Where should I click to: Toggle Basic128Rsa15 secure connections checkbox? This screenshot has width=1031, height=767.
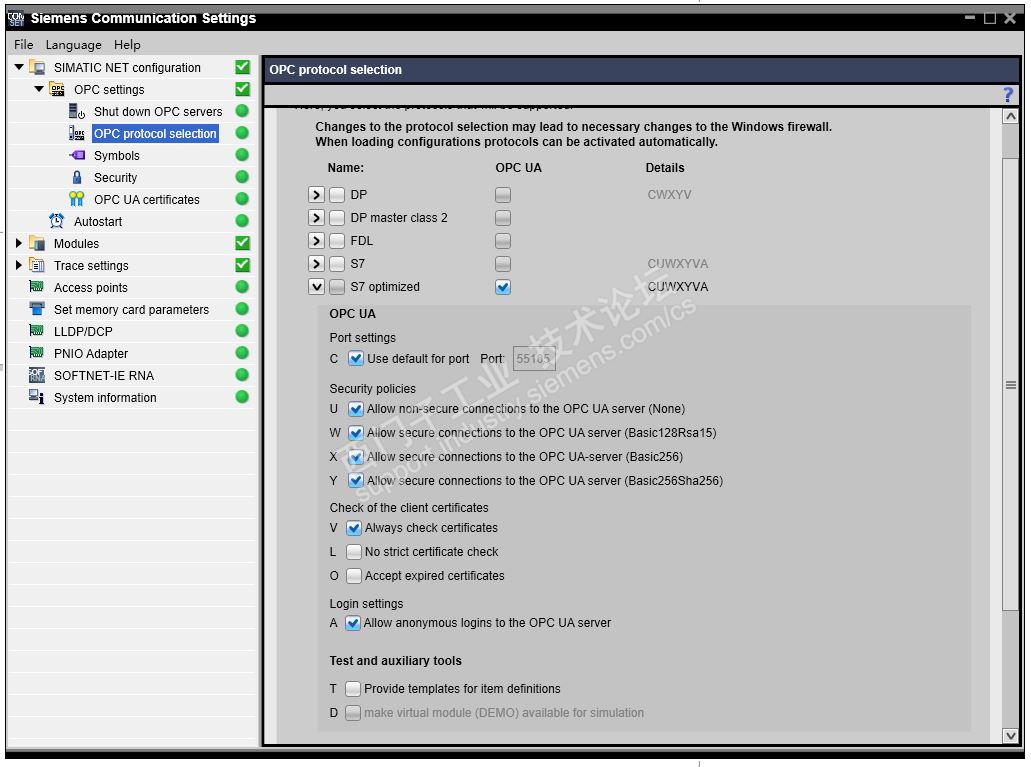356,433
